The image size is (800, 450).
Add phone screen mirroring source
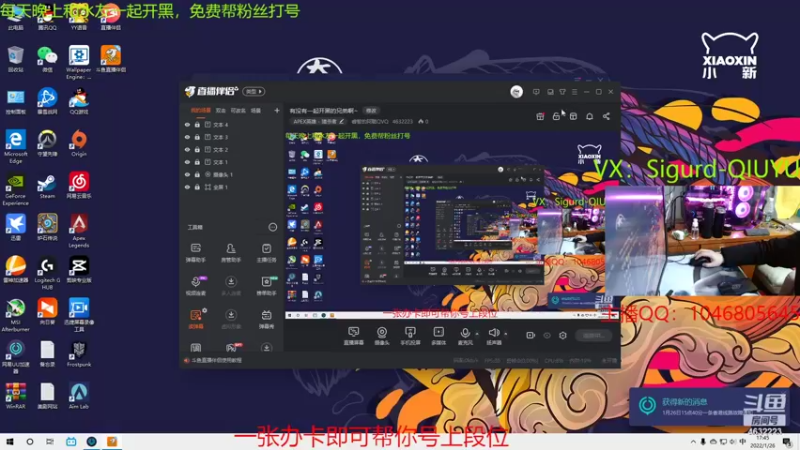coord(410,336)
